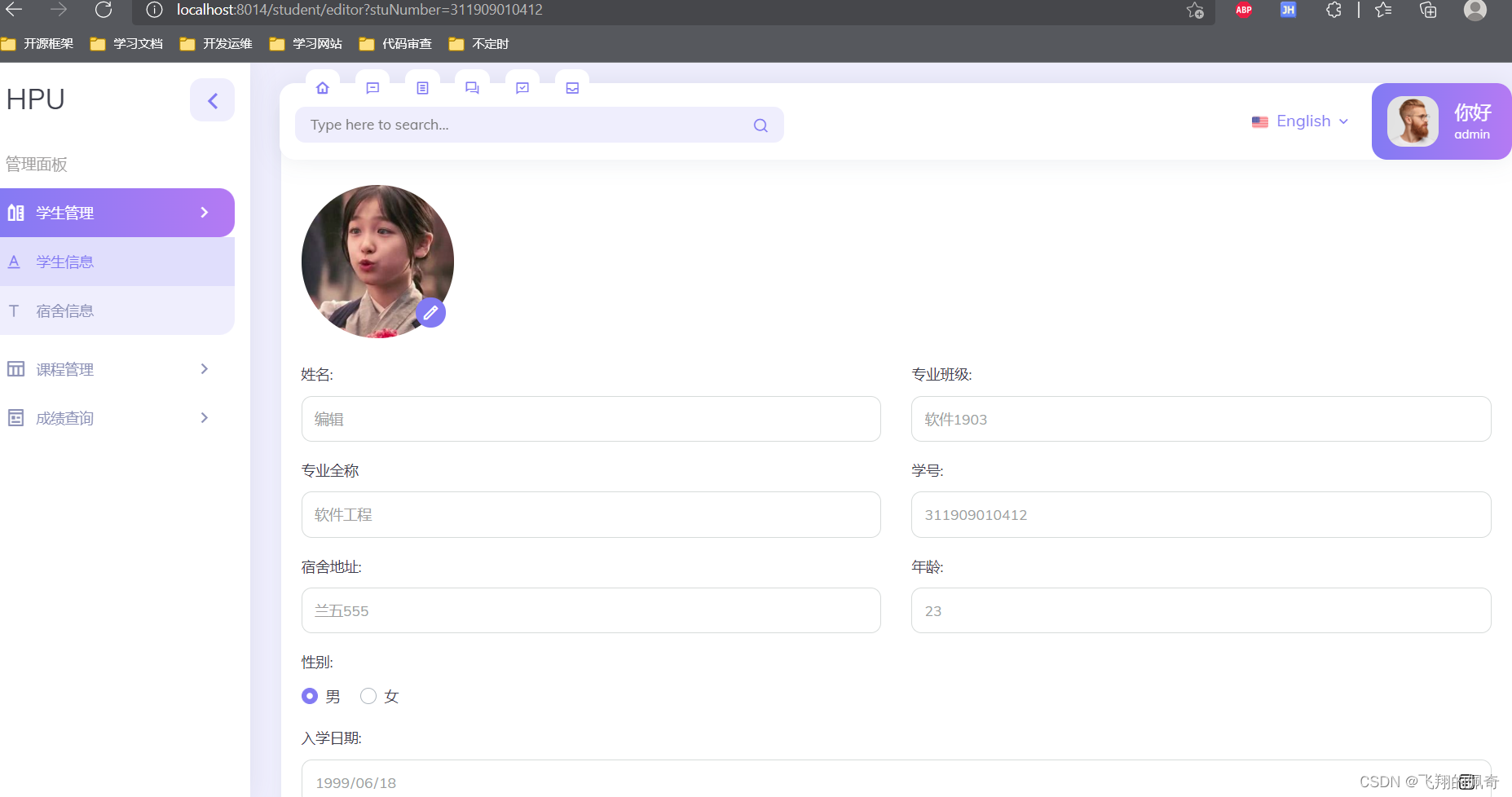The image size is (1512, 797).
Task: Open the inbox icon in the top bar
Action: [571, 88]
